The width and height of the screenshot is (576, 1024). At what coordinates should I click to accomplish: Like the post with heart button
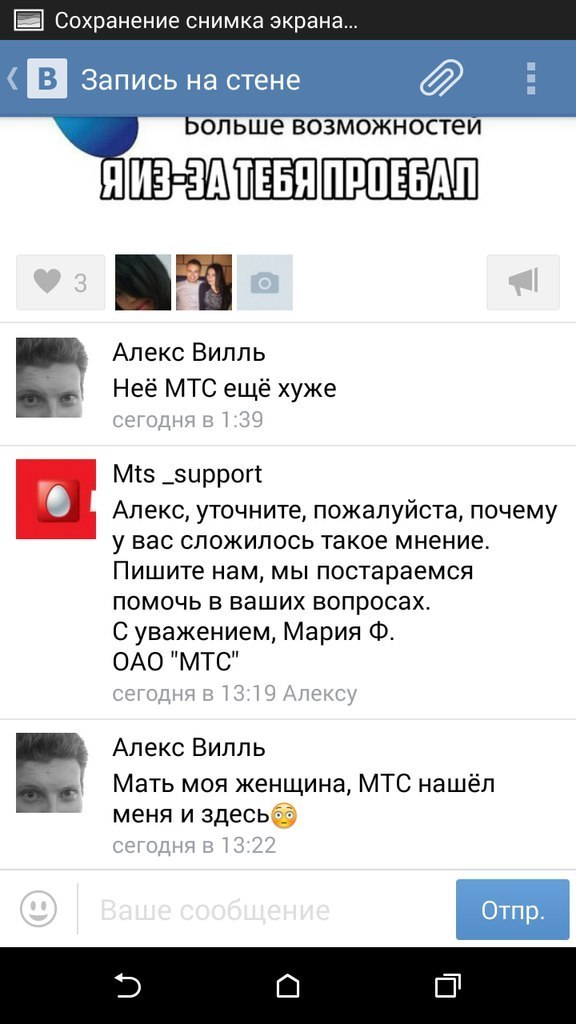coord(61,282)
